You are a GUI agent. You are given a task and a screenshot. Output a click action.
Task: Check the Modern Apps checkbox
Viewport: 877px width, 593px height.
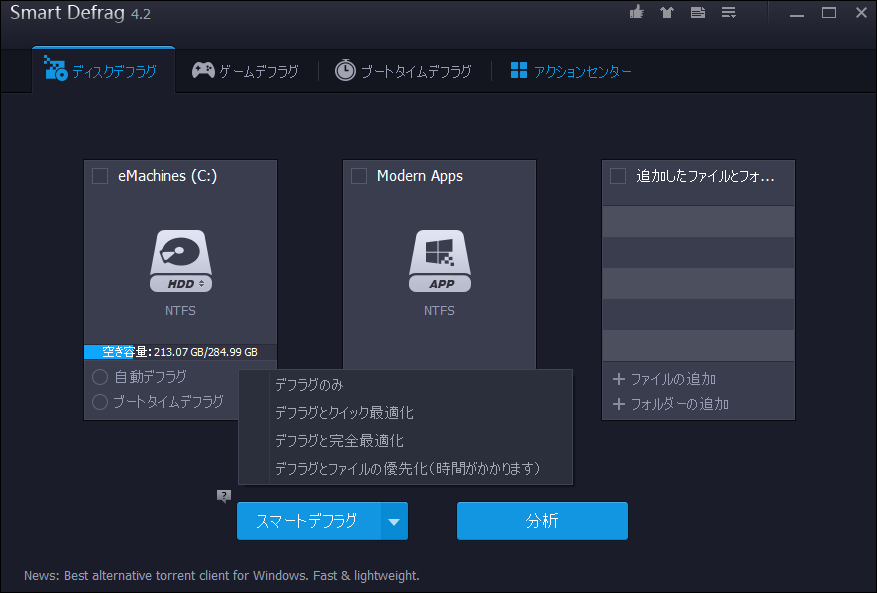(359, 176)
